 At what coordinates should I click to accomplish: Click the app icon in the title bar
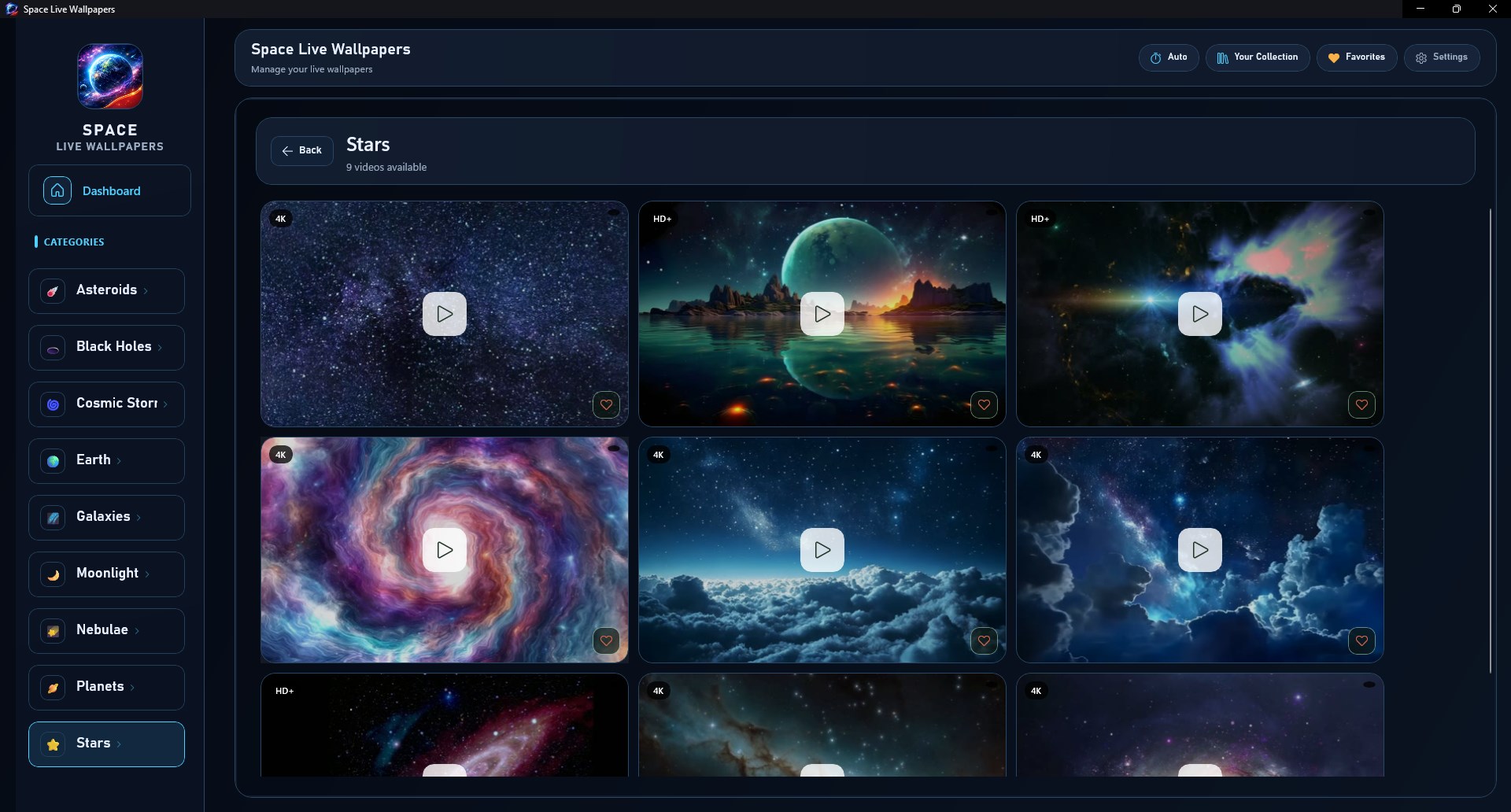pyautogui.click(x=12, y=9)
